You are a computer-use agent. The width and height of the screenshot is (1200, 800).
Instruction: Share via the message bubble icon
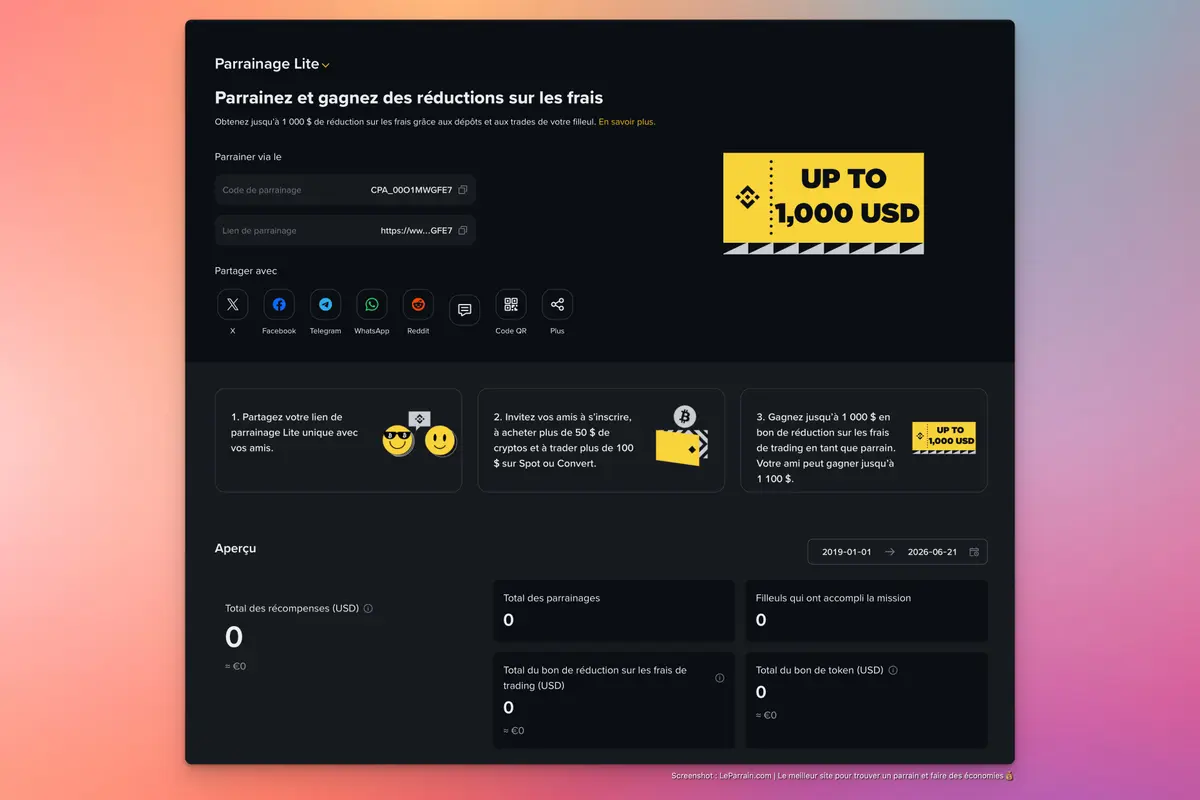(x=465, y=310)
